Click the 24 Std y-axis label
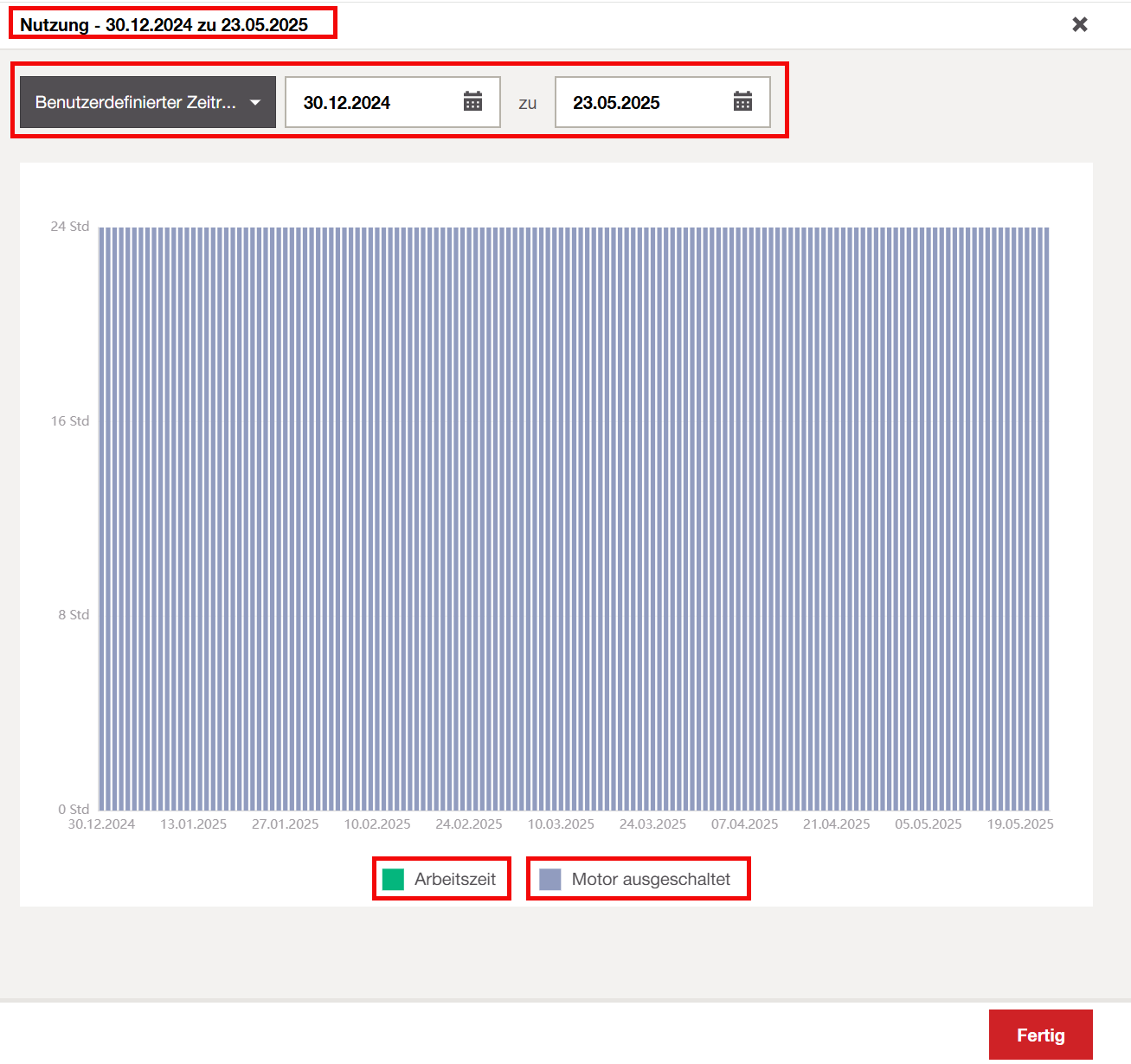 [x=70, y=227]
